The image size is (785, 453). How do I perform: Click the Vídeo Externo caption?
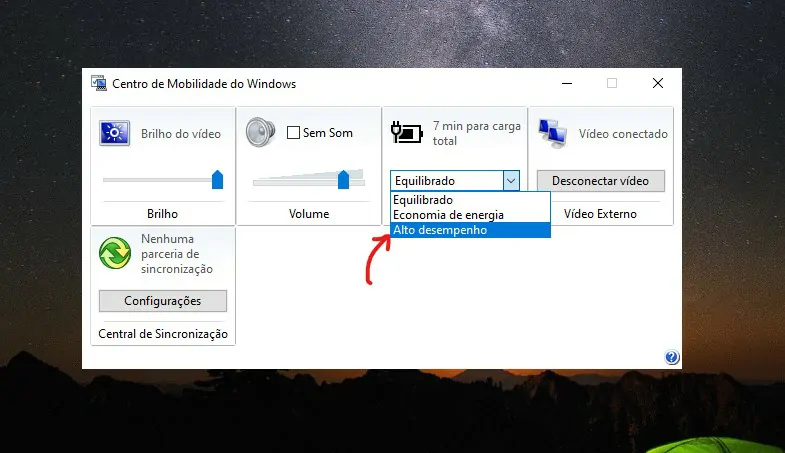(x=600, y=214)
